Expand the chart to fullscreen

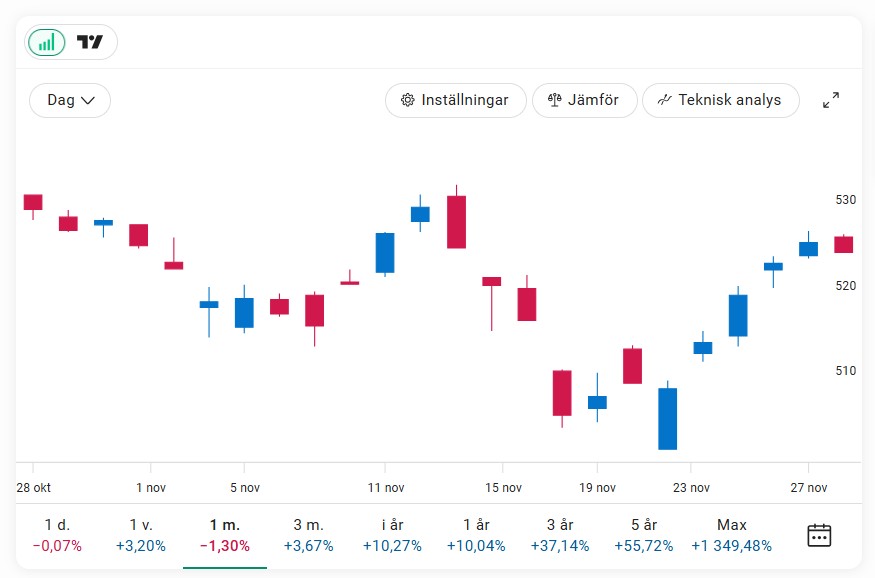[x=831, y=100]
